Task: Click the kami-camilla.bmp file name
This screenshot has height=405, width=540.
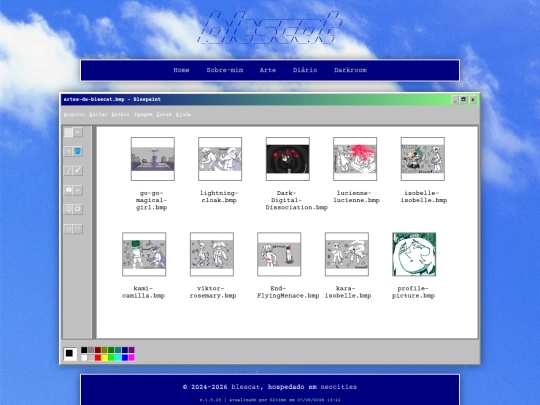Action: click(143, 292)
